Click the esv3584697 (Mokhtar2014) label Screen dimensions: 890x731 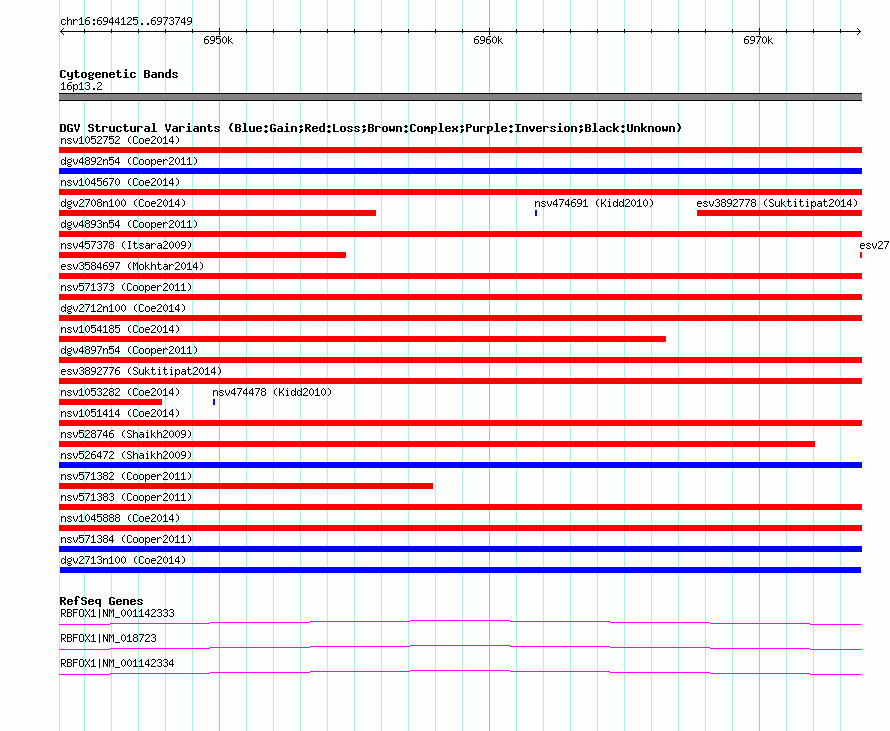pyautogui.click(x=132, y=266)
